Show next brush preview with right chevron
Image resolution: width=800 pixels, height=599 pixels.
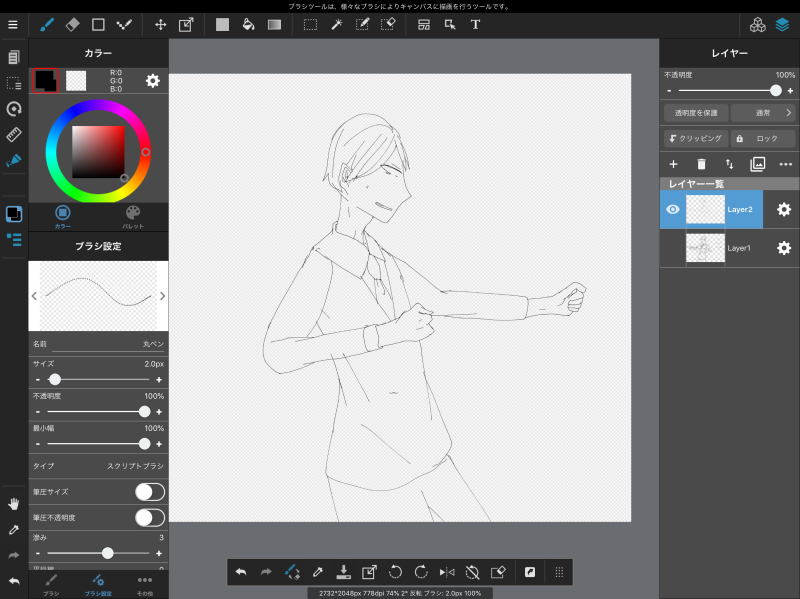click(162, 296)
